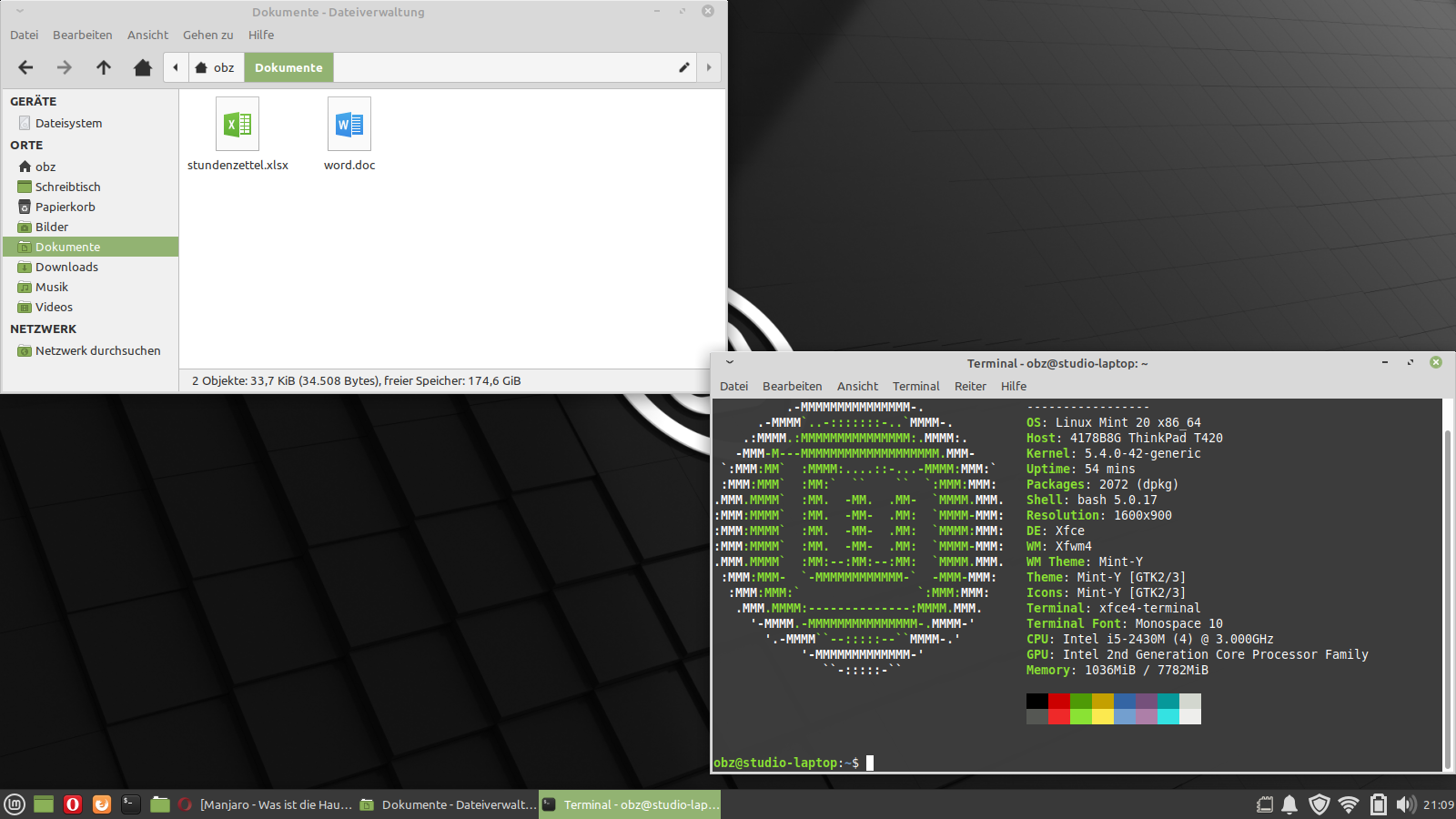Screen dimensions: 1456x819
Task: Open the Hilfe menu in the Terminal window
Action: pyautogui.click(x=1014, y=386)
